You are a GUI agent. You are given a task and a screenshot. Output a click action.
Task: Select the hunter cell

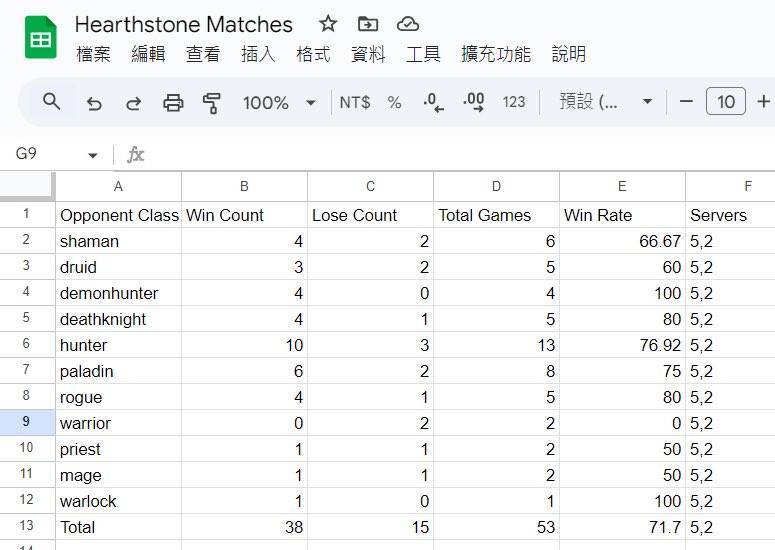pos(118,345)
